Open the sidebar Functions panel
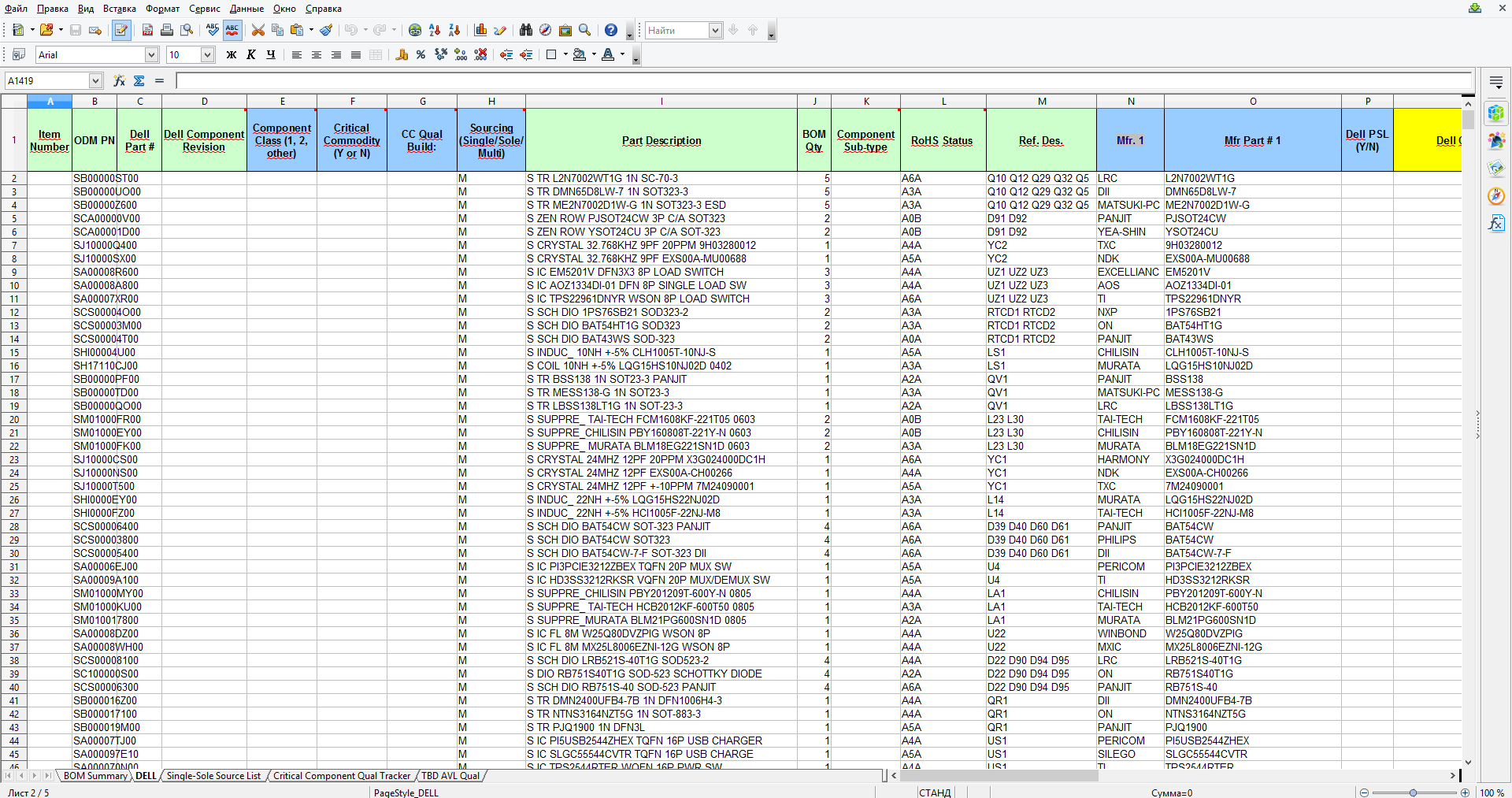The image size is (1512, 798). 1495,224
